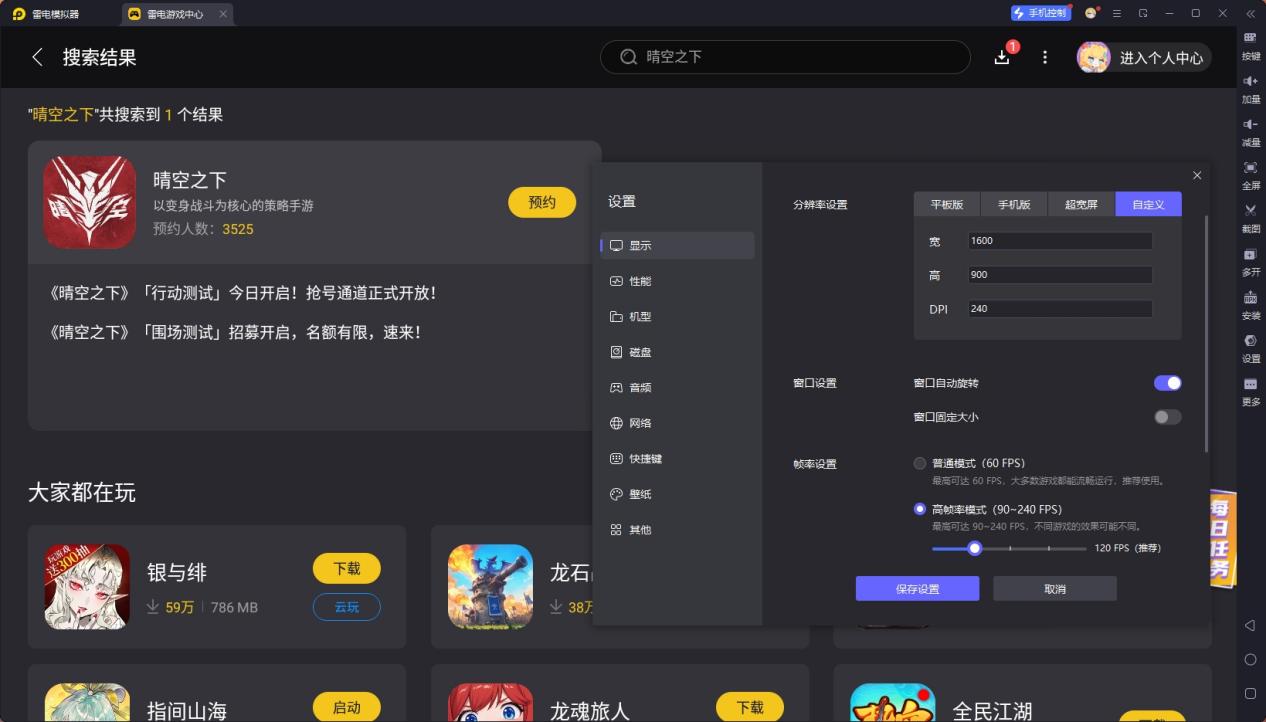Image resolution: width=1266 pixels, height=722 pixels.
Task: Select the 其他 settings category
Action: point(677,529)
